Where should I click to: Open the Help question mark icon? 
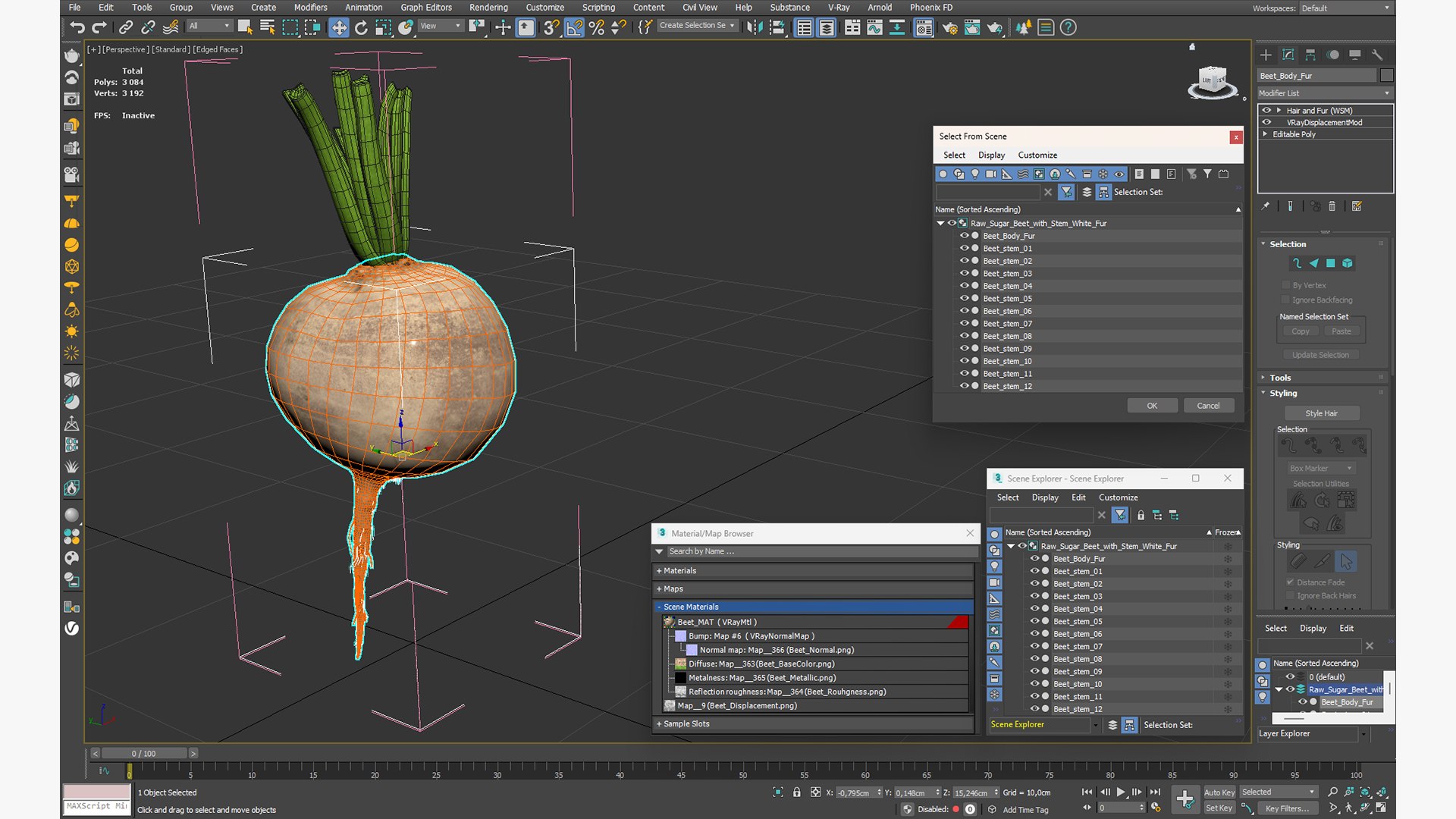point(1068,28)
